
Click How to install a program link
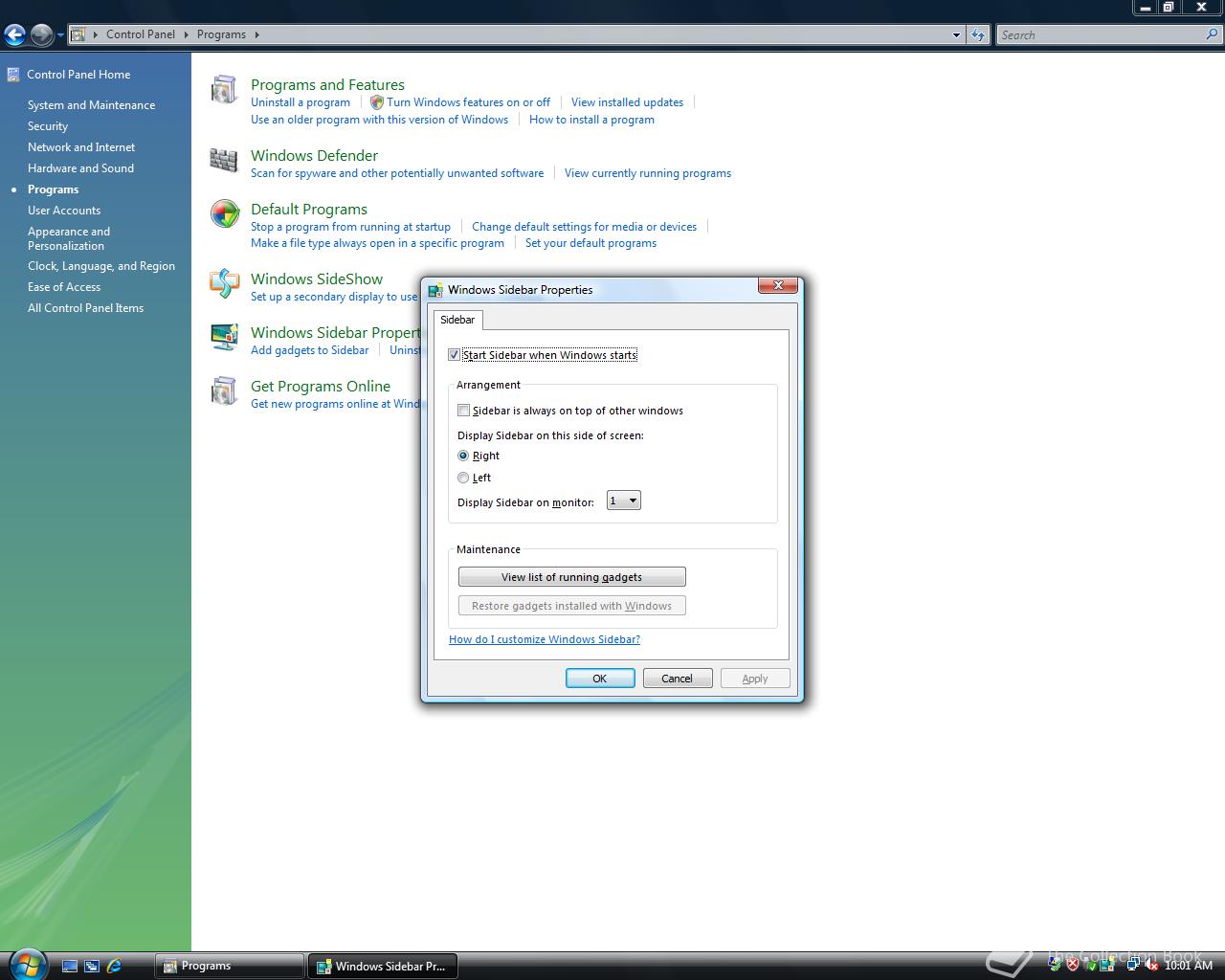point(591,120)
